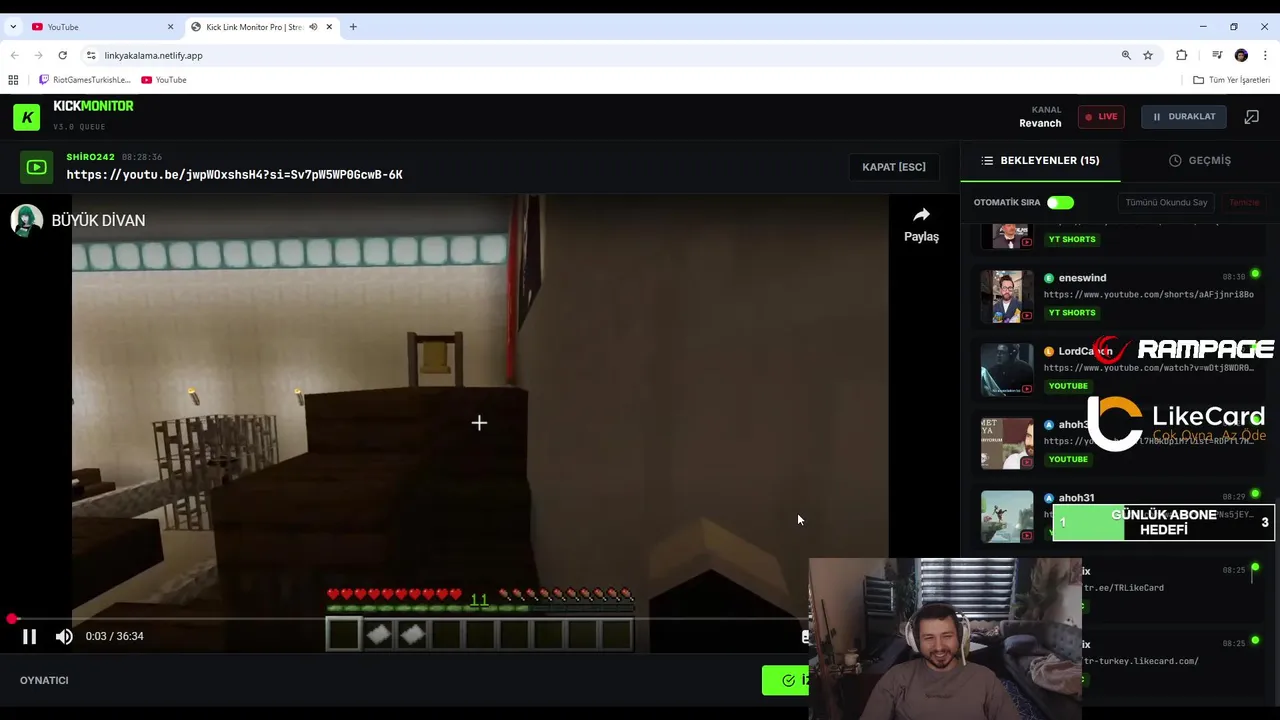Open the apps grid in bookmarks bar
The height and width of the screenshot is (720, 1280).
coord(13,80)
